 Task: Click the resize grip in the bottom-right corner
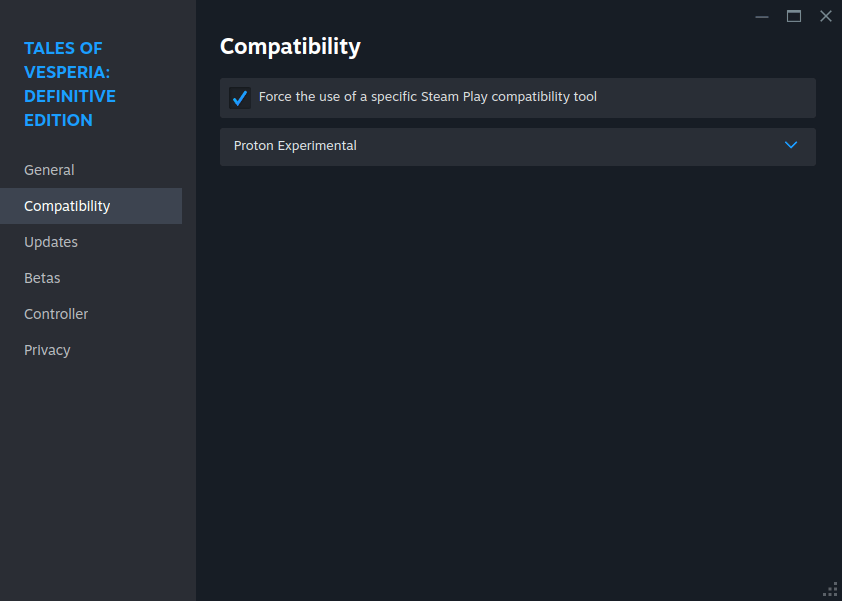click(831, 589)
